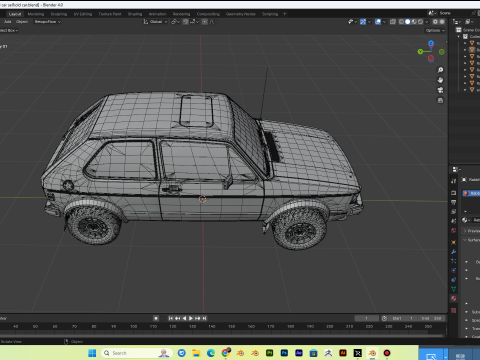Toggle auto keying record button in timeline
This screenshot has height=360, width=480.
pyautogui.click(x=156, y=318)
